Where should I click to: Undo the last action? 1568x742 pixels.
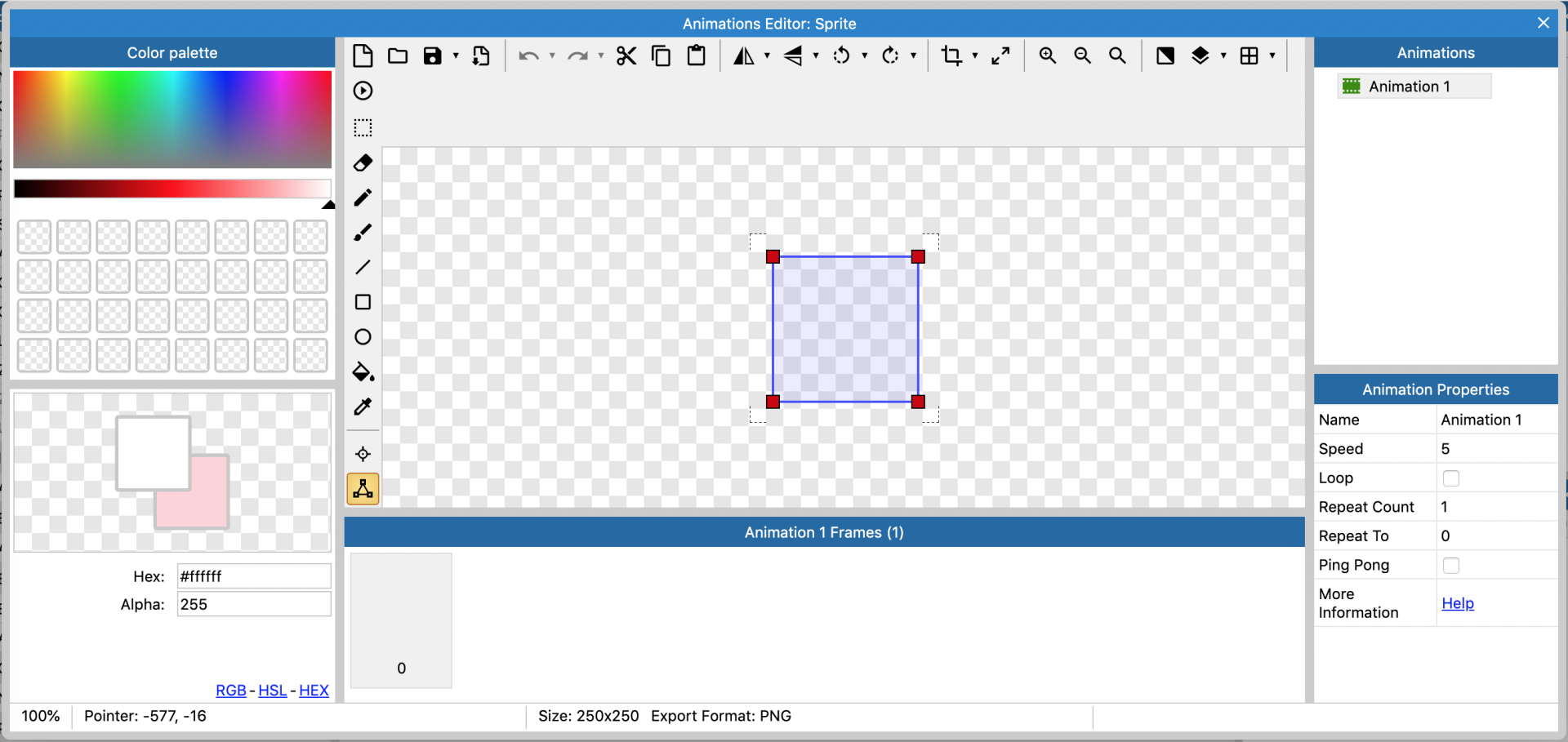pos(528,56)
